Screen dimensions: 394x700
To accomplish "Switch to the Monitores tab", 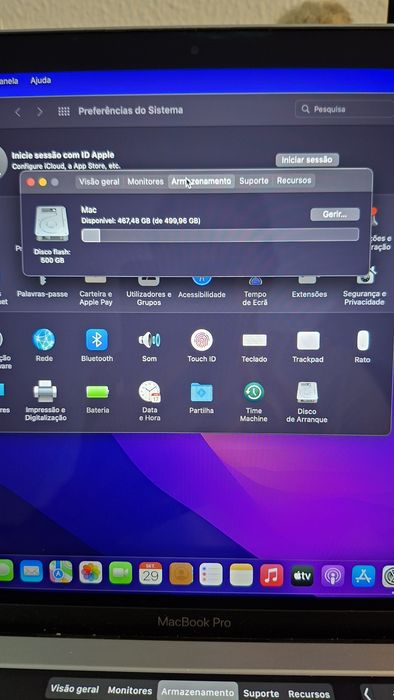I will 145,181.
